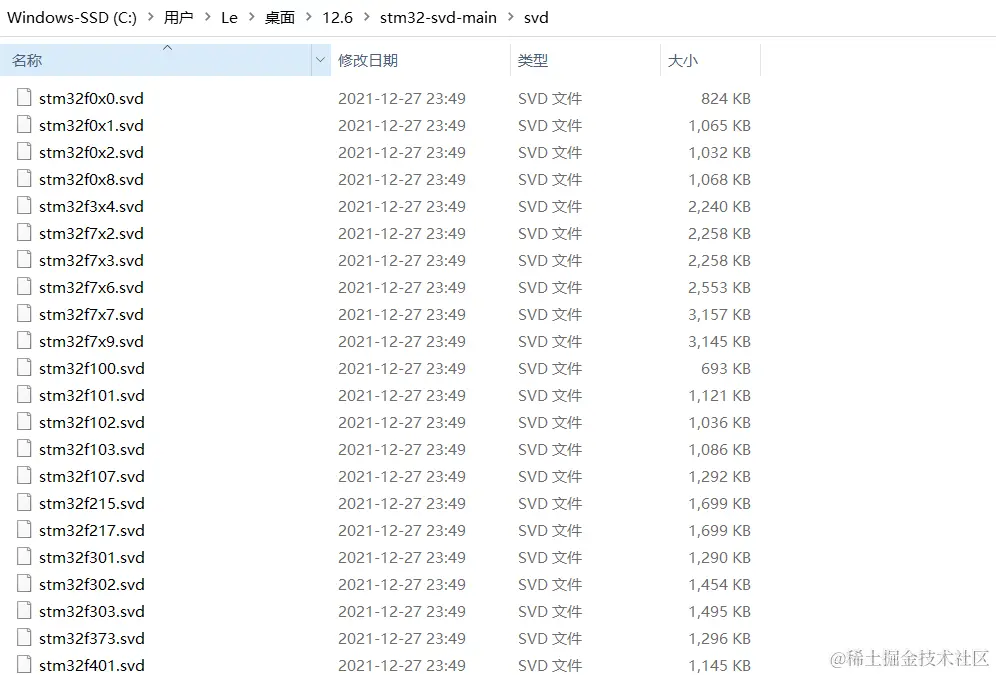Image resolution: width=996 pixels, height=675 pixels.
Task: Expand chevron after 12.6 in address bar
Action: tap(367, 17)
